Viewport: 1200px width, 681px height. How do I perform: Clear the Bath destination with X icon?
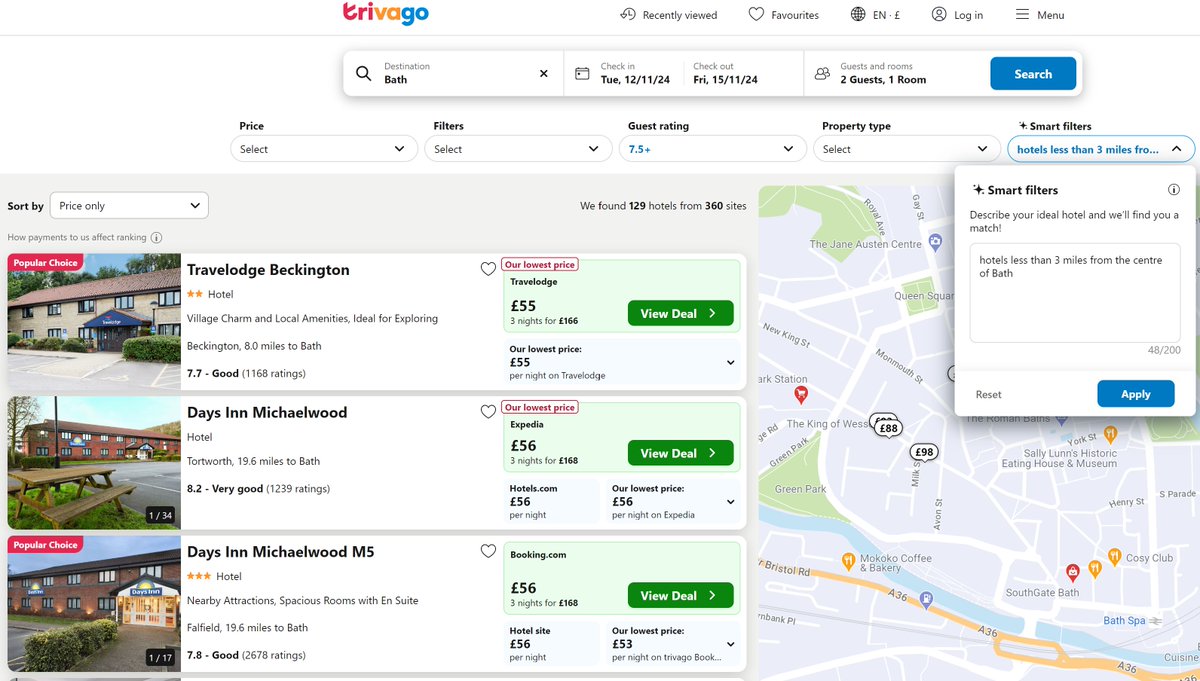coord(544,73)
